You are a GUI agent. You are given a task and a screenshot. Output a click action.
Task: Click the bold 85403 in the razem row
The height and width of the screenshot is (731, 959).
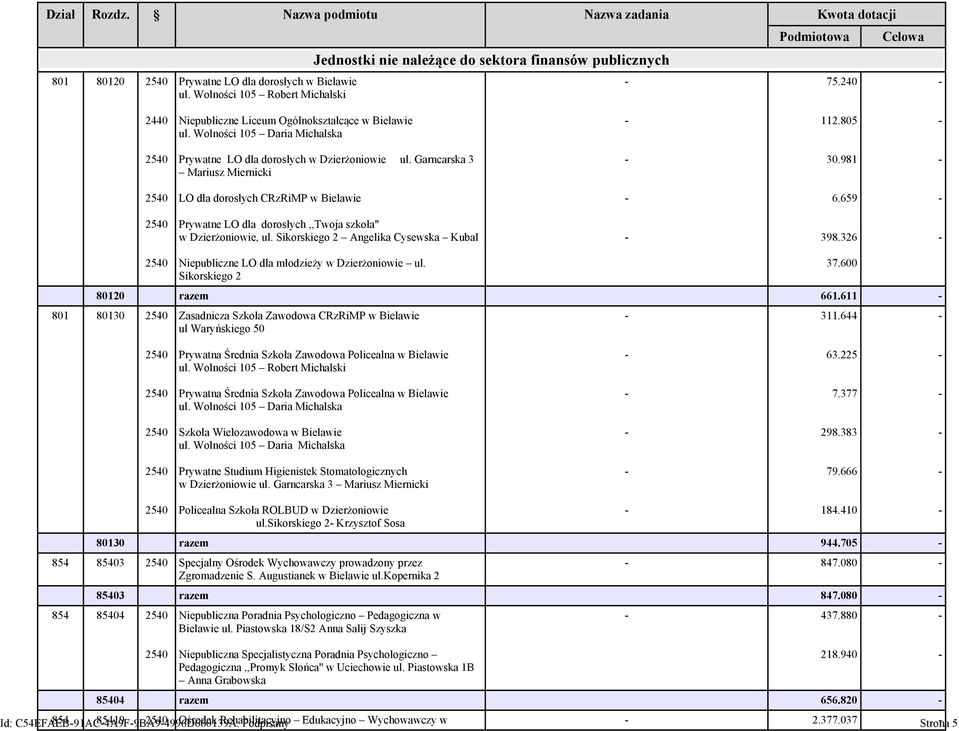click(x=111, y=596)
